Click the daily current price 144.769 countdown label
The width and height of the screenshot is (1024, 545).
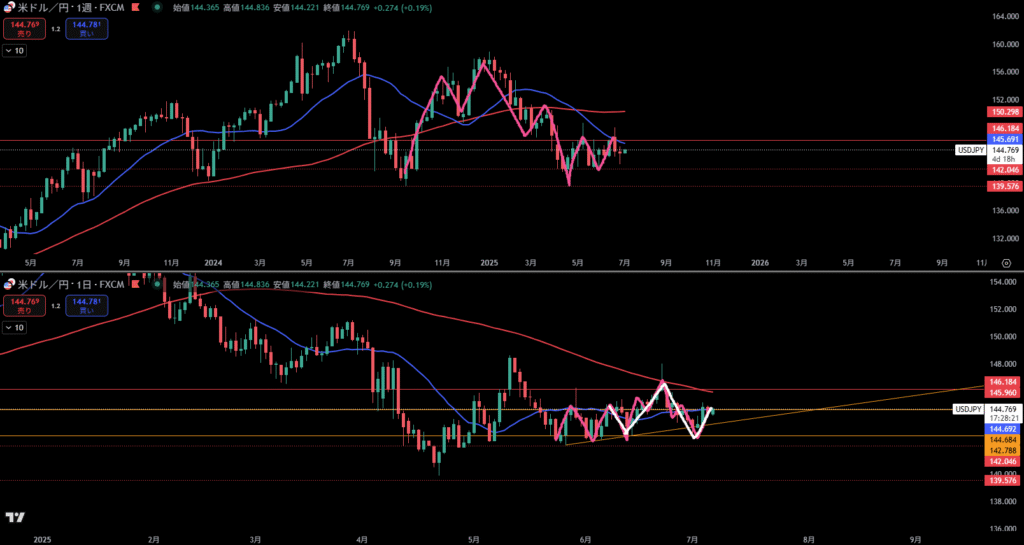point(1002,414)
